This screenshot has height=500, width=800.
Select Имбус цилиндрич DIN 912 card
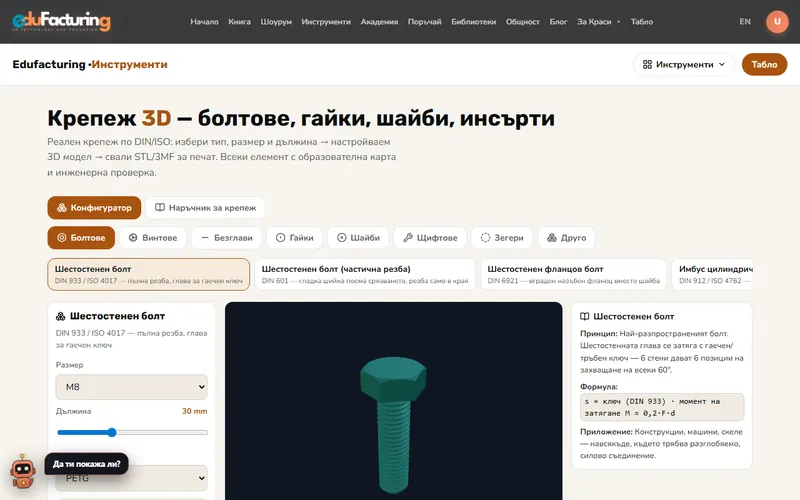click(712, 274)
